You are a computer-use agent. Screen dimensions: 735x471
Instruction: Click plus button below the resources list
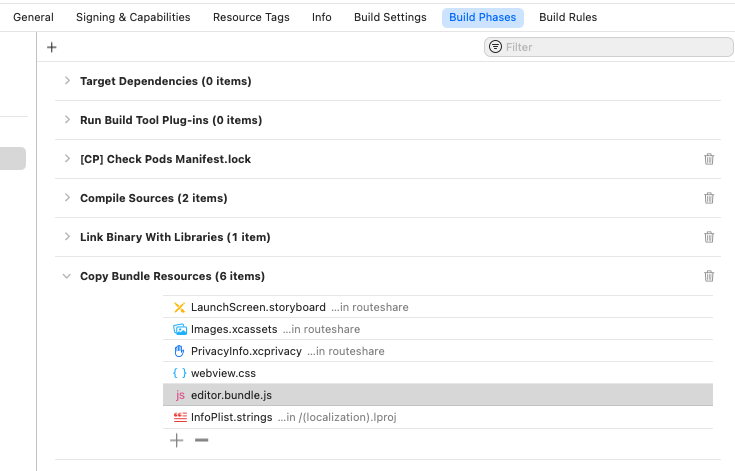177,440
